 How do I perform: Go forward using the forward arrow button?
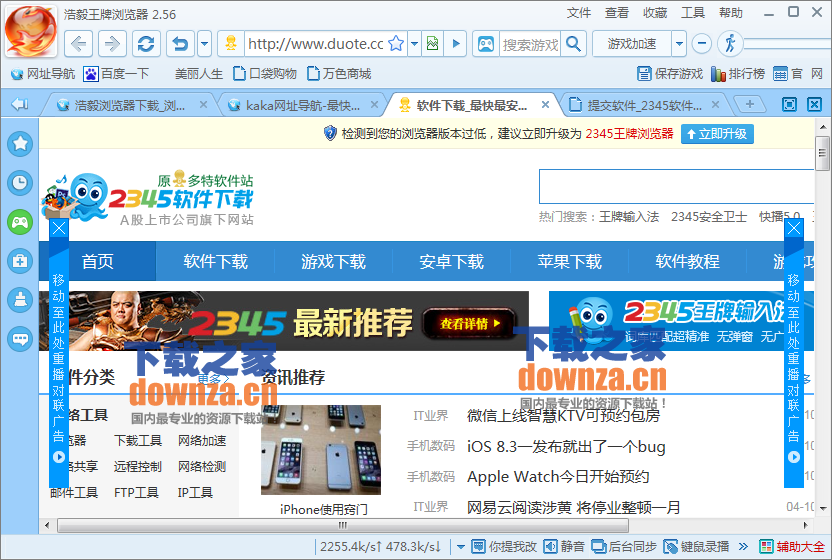click(x=112, y=44)
